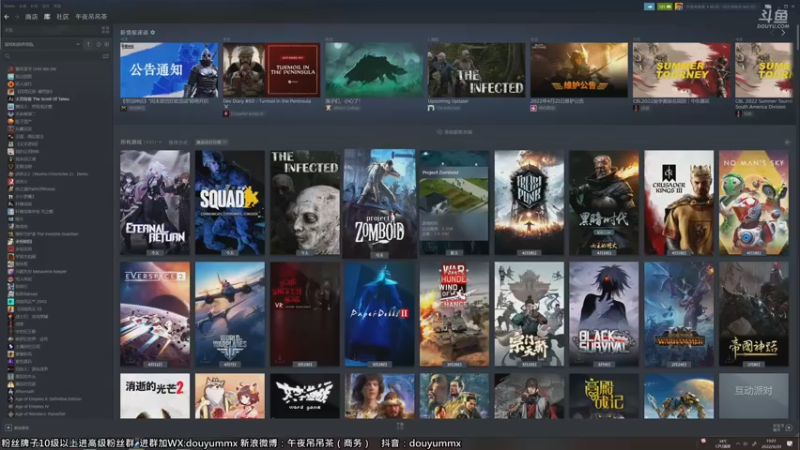Image resolution: width=800 pixels, height=450 pixels.
Task: Open the Squad game cover
Action: (x=230, y=203)
